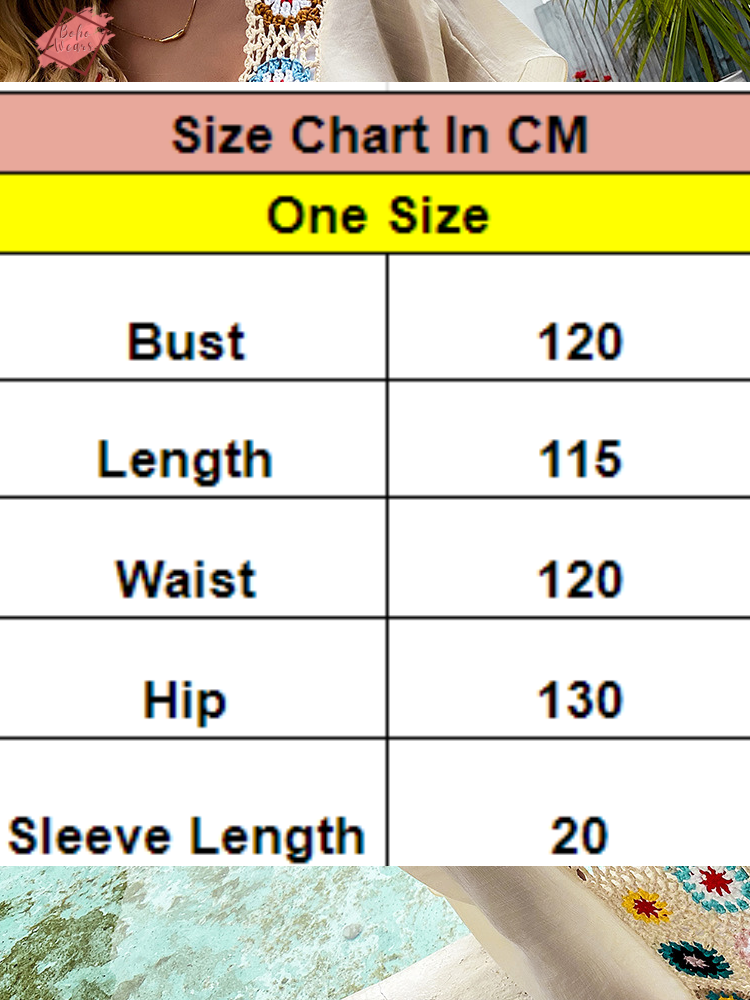Click the yellow crochet flower motif
Screen dimensions: 750x1000
[x=646, y=907]
